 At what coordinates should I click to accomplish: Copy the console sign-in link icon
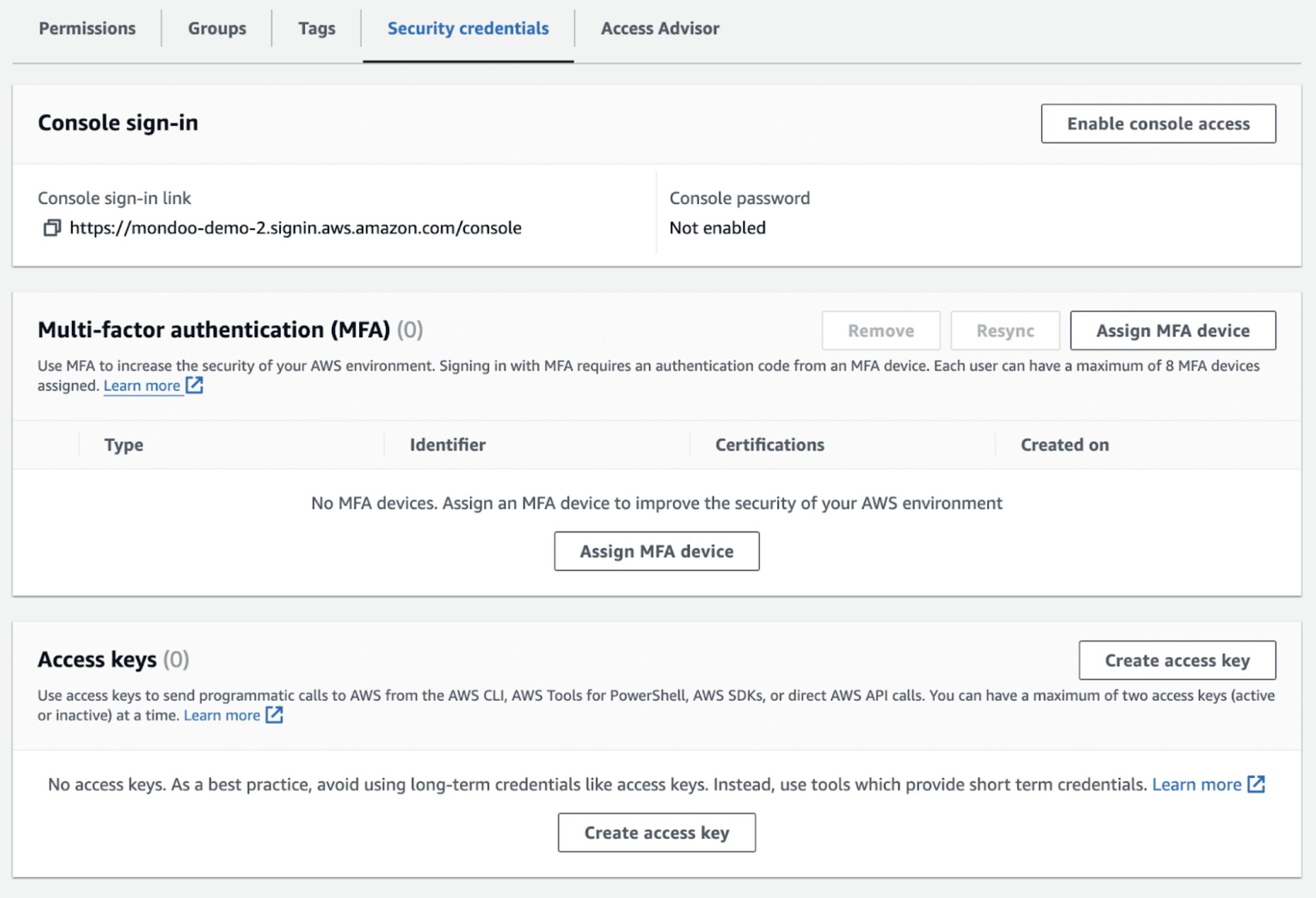point(52,228)
